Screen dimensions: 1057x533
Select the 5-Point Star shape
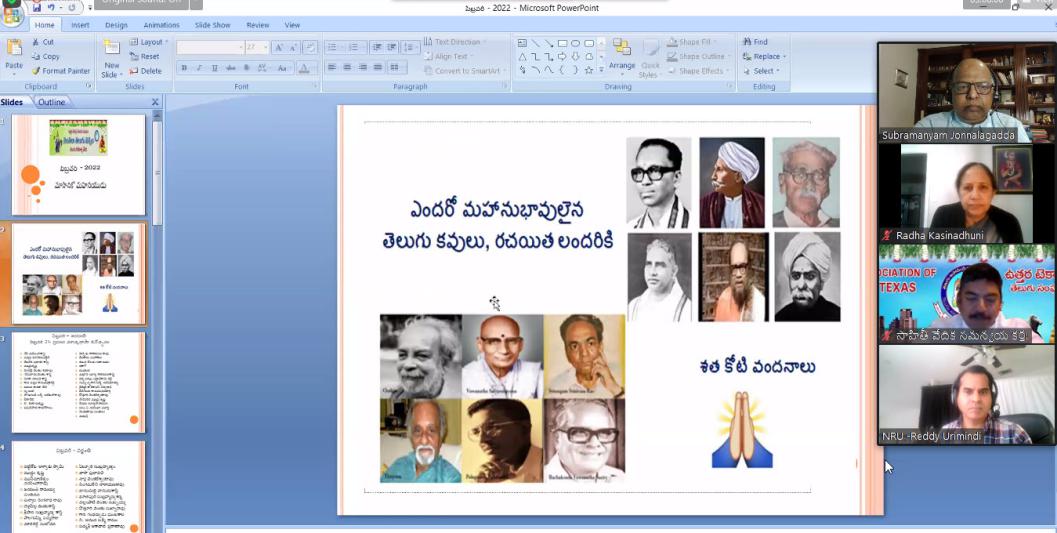(589, 70)
